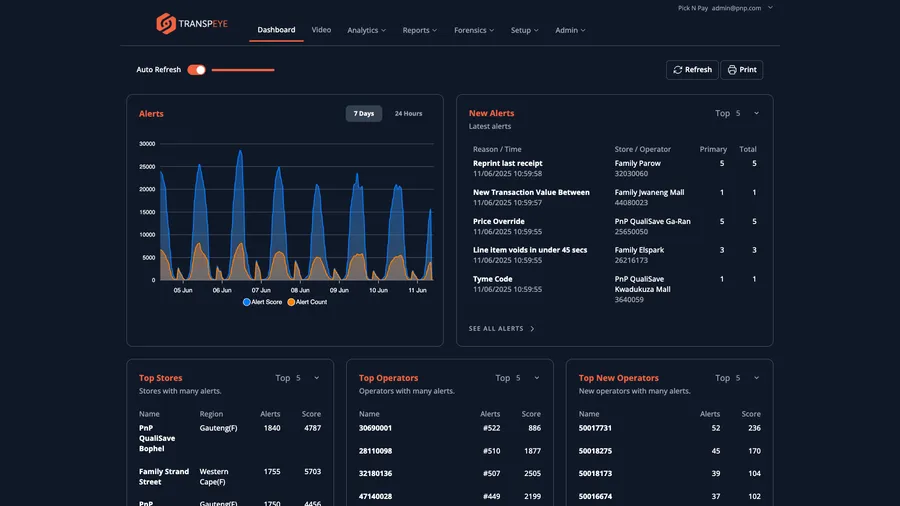The image size is (900, 506).
Task: Click 'PnP QualiSave Kwadukuza Mall' store name
Action: point(642,285)
